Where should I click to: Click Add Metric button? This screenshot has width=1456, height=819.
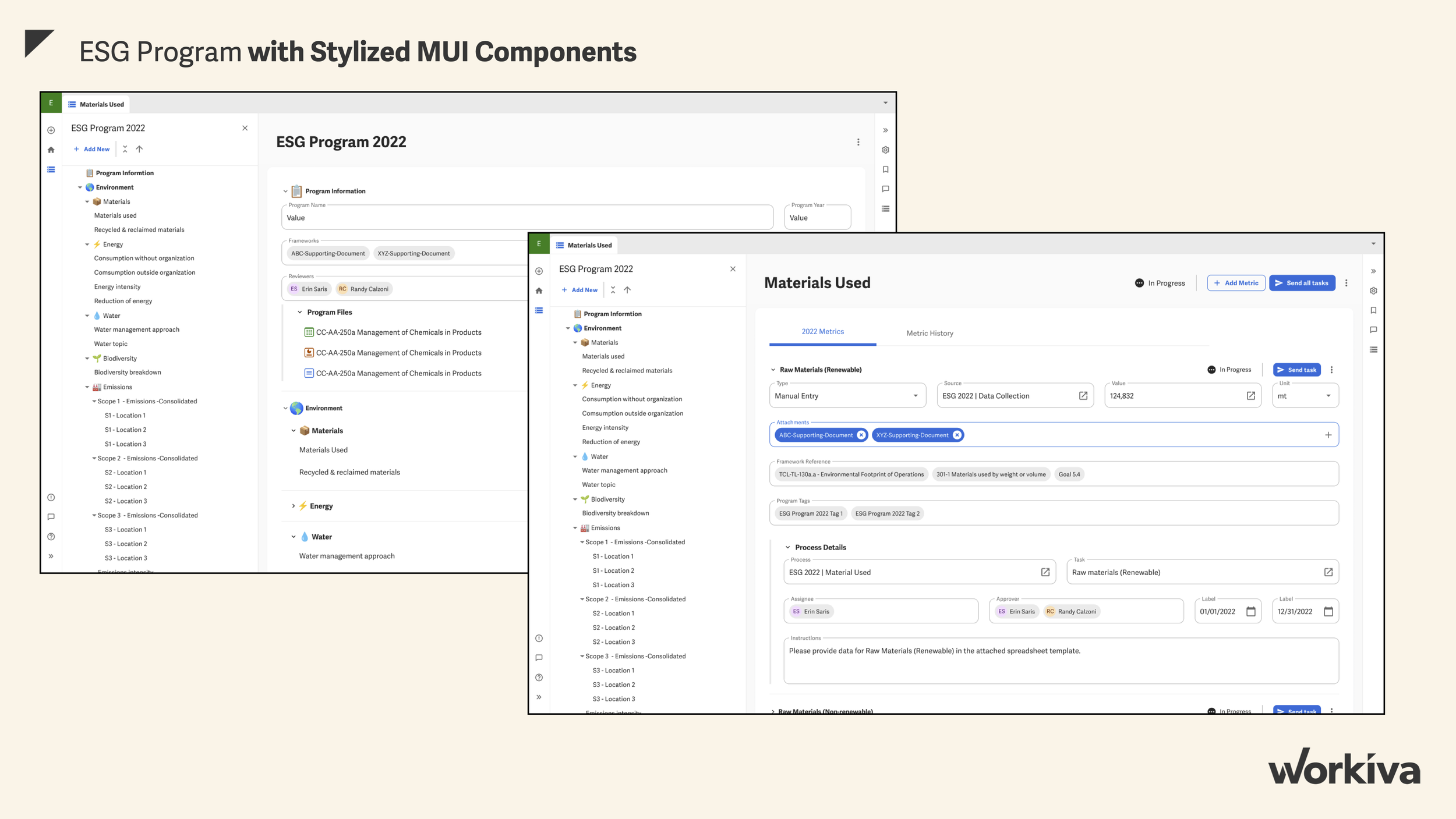pyautogui.click(x=1236, y=283)
